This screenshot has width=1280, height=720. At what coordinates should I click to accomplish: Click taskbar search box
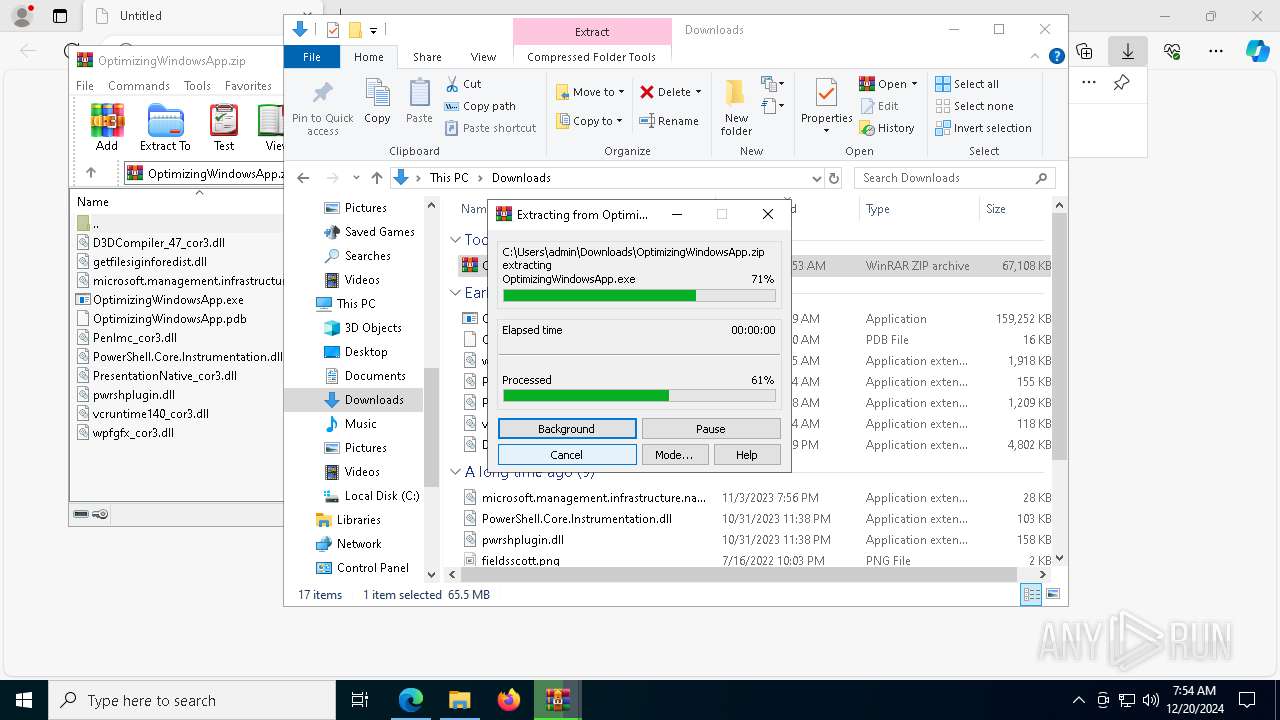[192, 700]
